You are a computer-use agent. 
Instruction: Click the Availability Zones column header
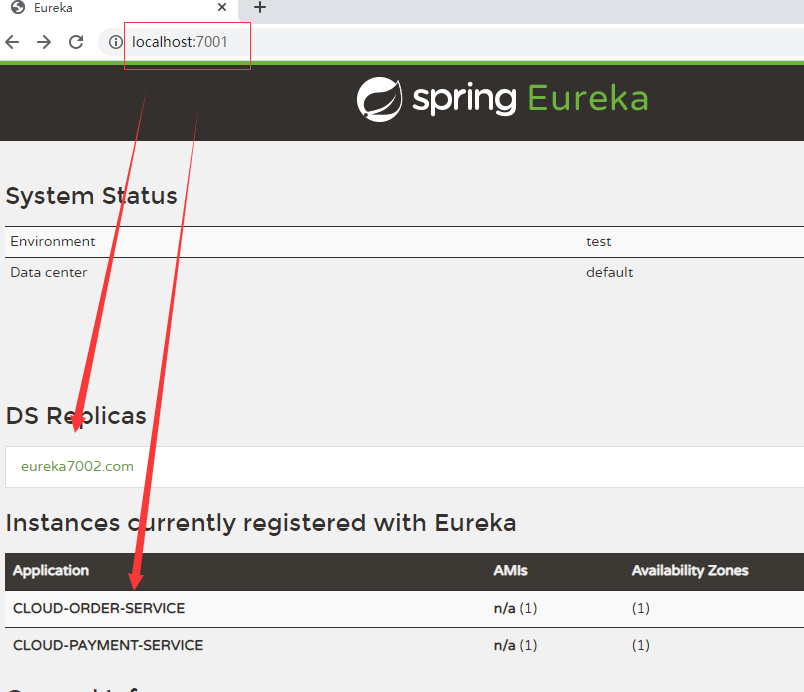pos(689,570)
